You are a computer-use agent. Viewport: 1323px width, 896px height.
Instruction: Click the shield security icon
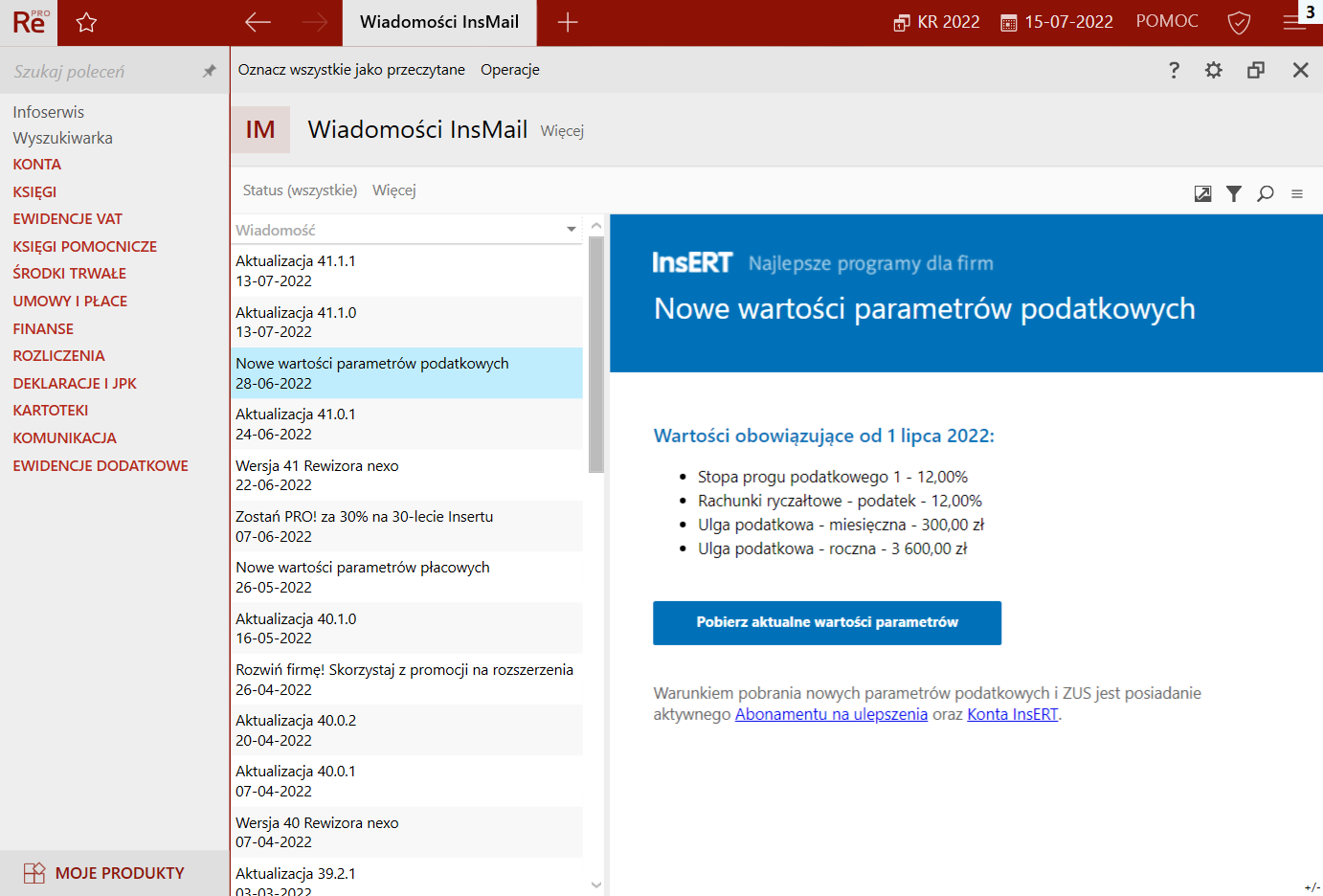[1239, 22]
